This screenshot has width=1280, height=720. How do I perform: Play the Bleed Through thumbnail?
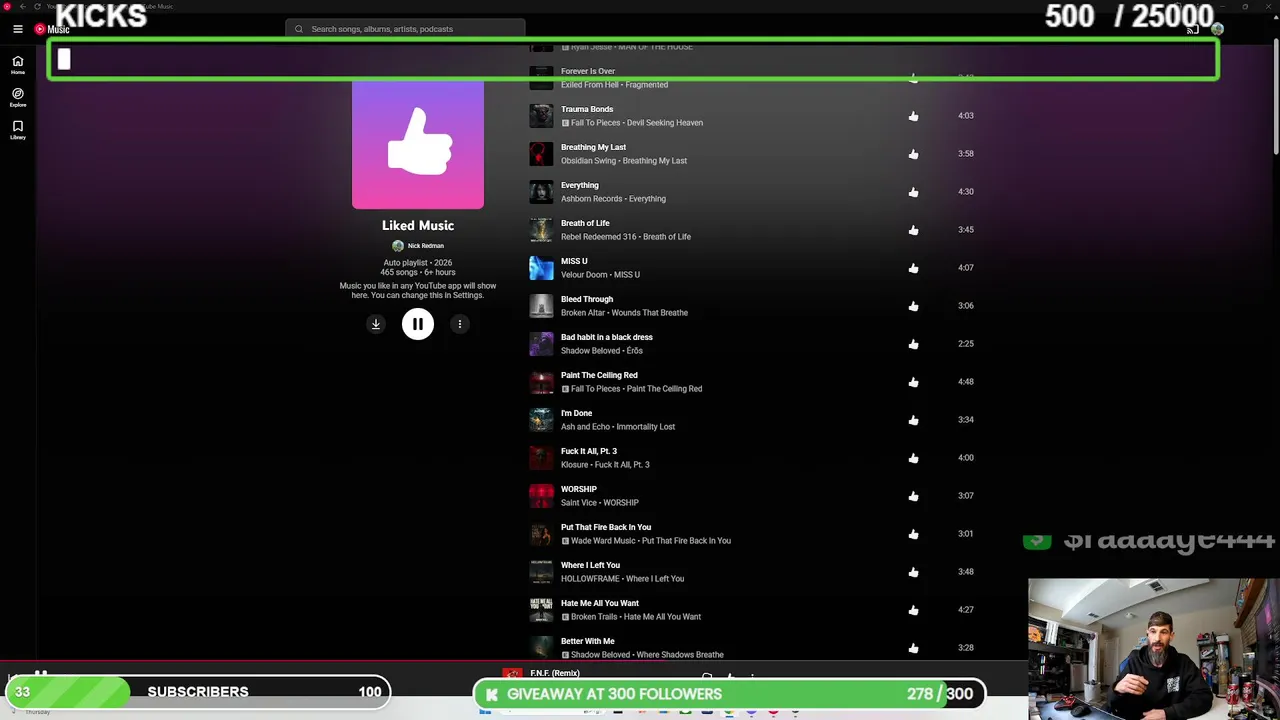point(541,306)
